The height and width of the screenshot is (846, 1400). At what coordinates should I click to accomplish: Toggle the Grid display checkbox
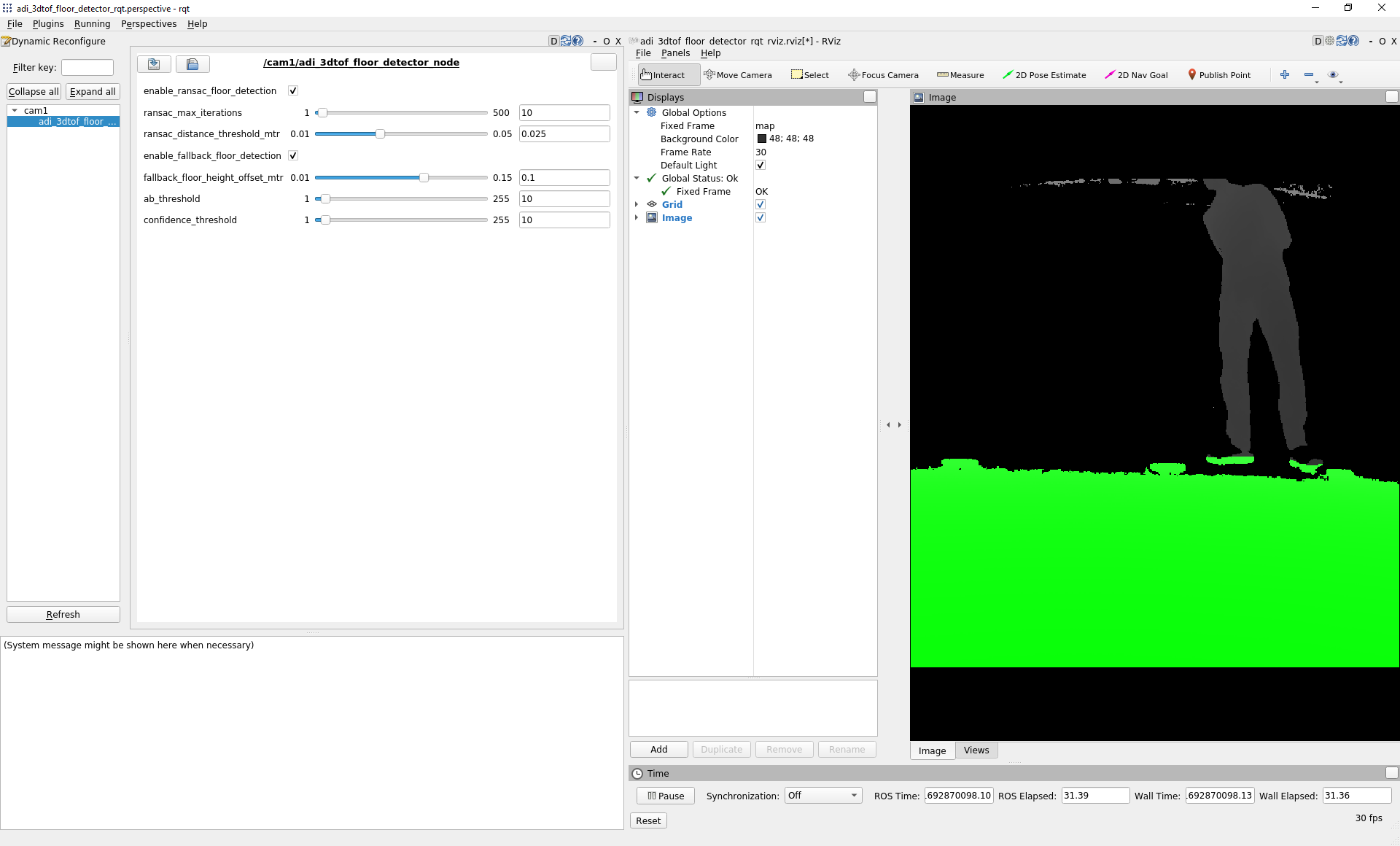[761, 205]
